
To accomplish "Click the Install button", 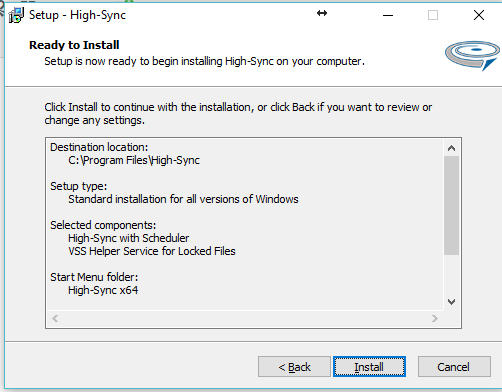I will (x=369, y=367).
